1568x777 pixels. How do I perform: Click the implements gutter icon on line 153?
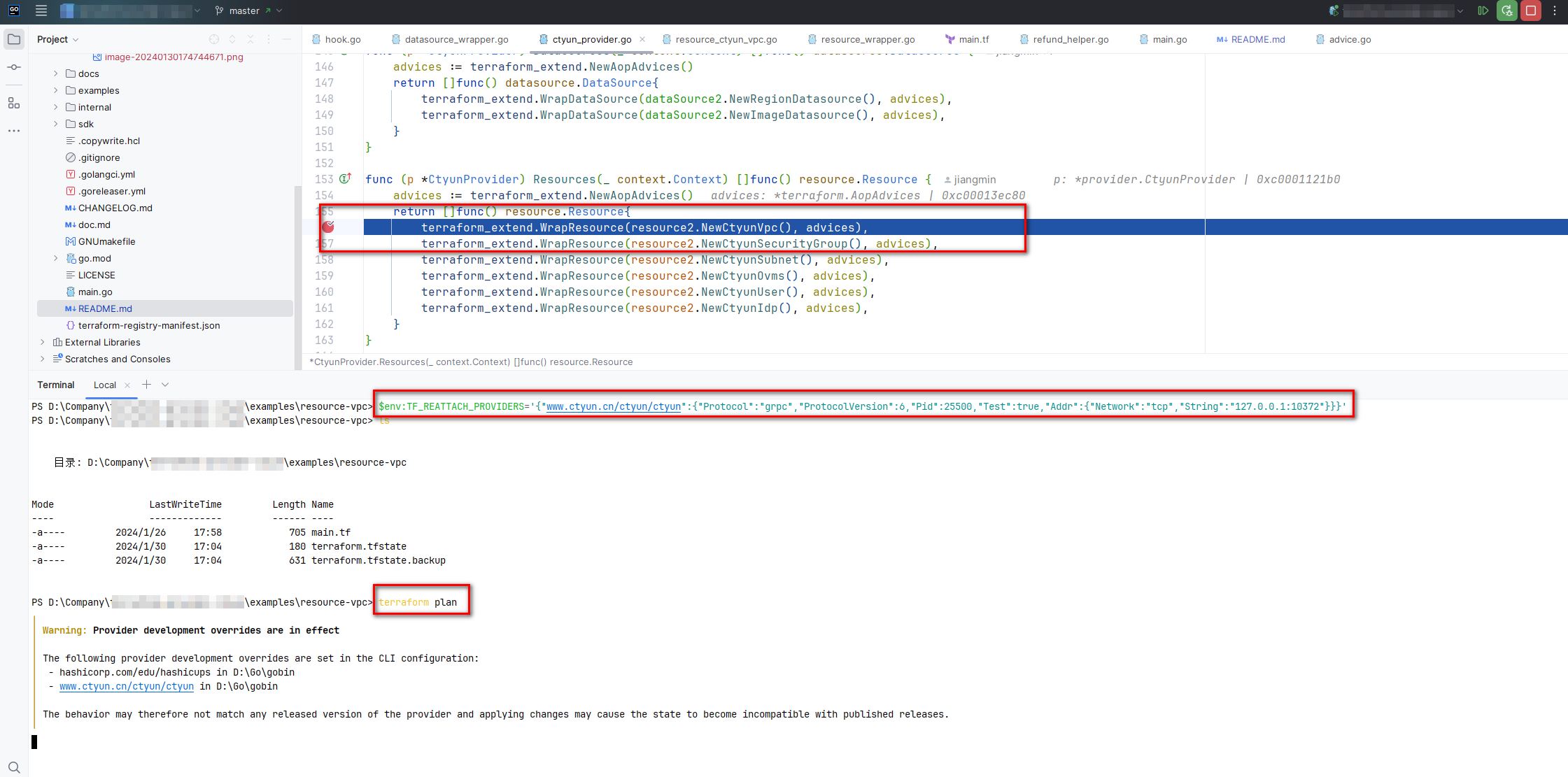coord(346,179)
